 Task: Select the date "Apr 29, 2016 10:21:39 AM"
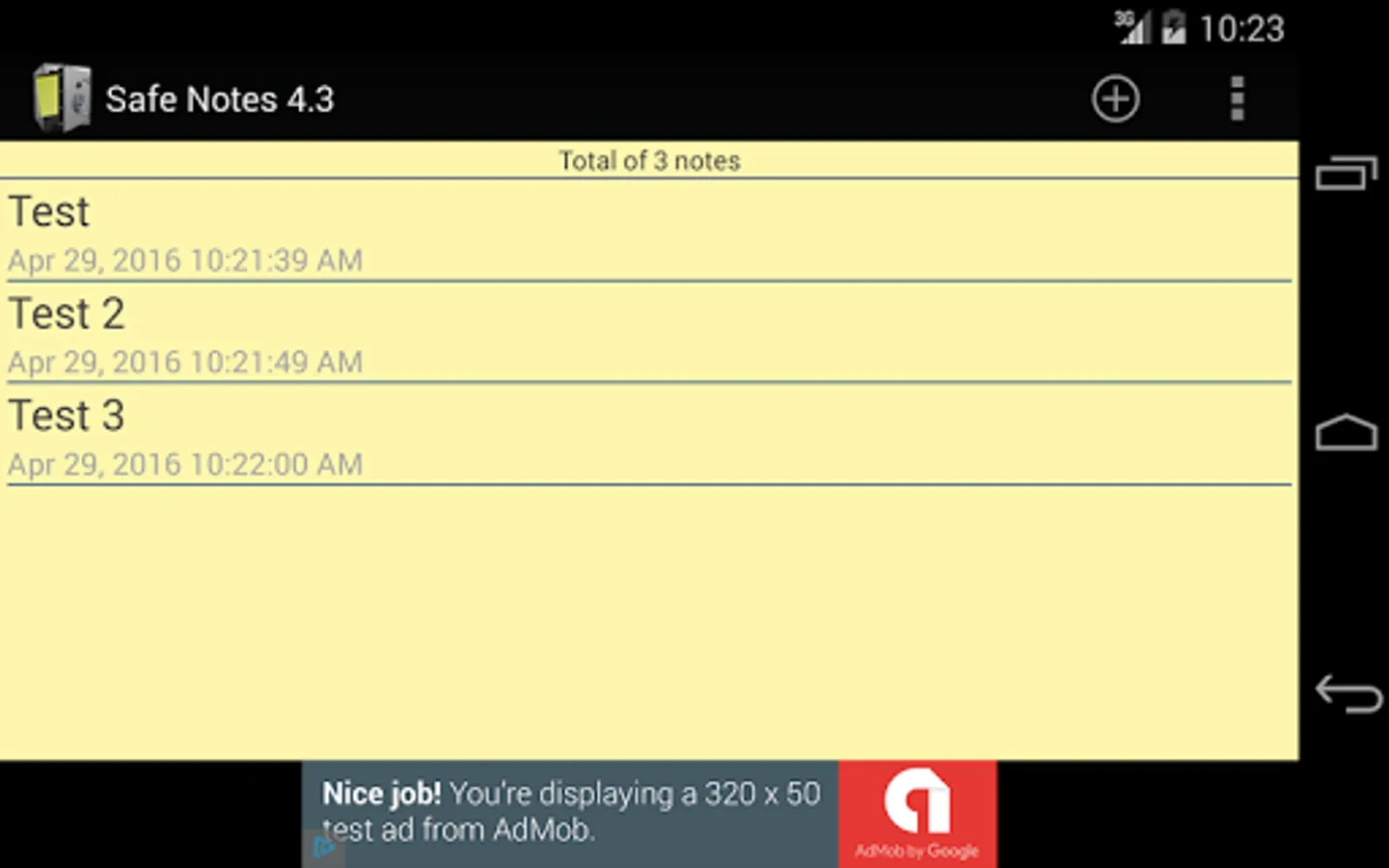185,260
